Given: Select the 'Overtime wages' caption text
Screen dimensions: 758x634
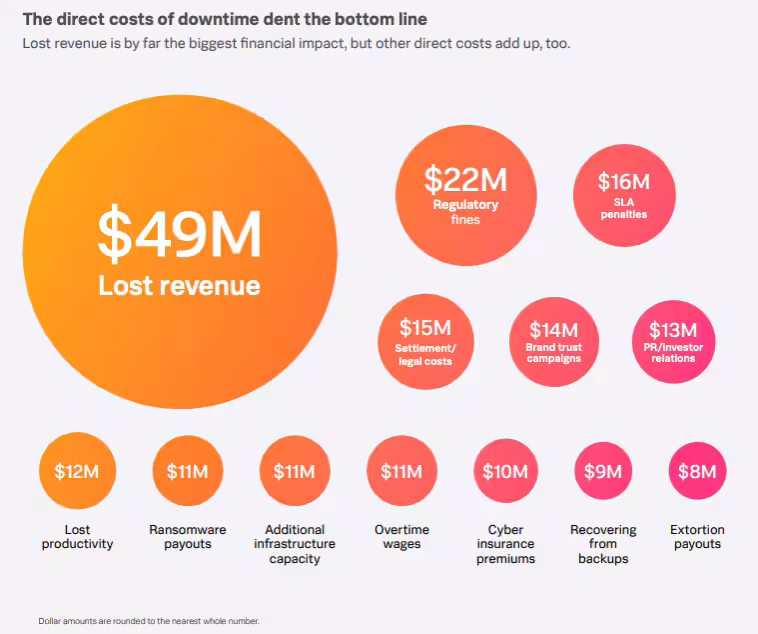Looking at the screenshot, I should (402, 537).
